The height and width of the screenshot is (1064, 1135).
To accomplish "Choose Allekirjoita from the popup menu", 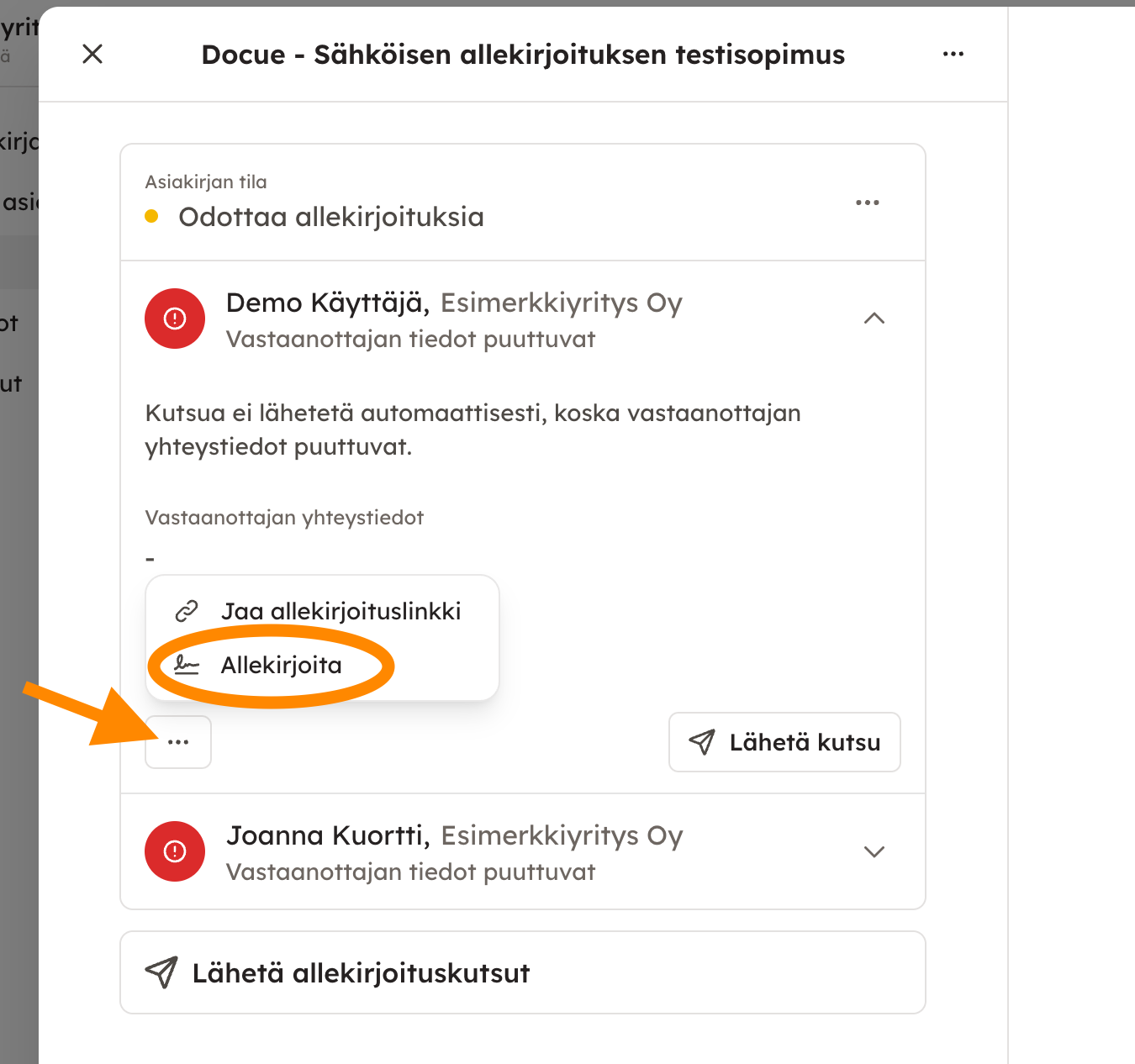I will 281,666.
